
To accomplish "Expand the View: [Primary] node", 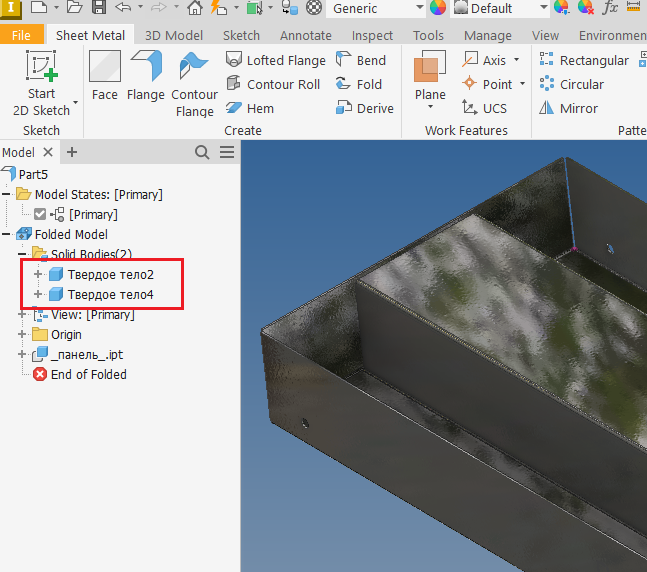I will 22,314.
